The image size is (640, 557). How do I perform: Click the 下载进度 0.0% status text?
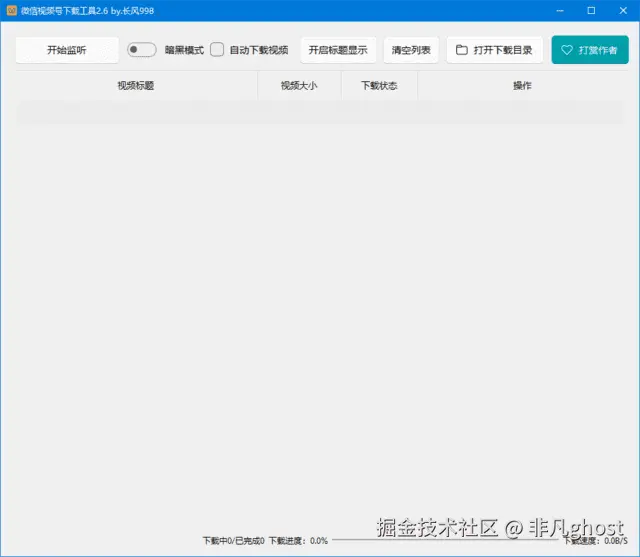point(298,541)
